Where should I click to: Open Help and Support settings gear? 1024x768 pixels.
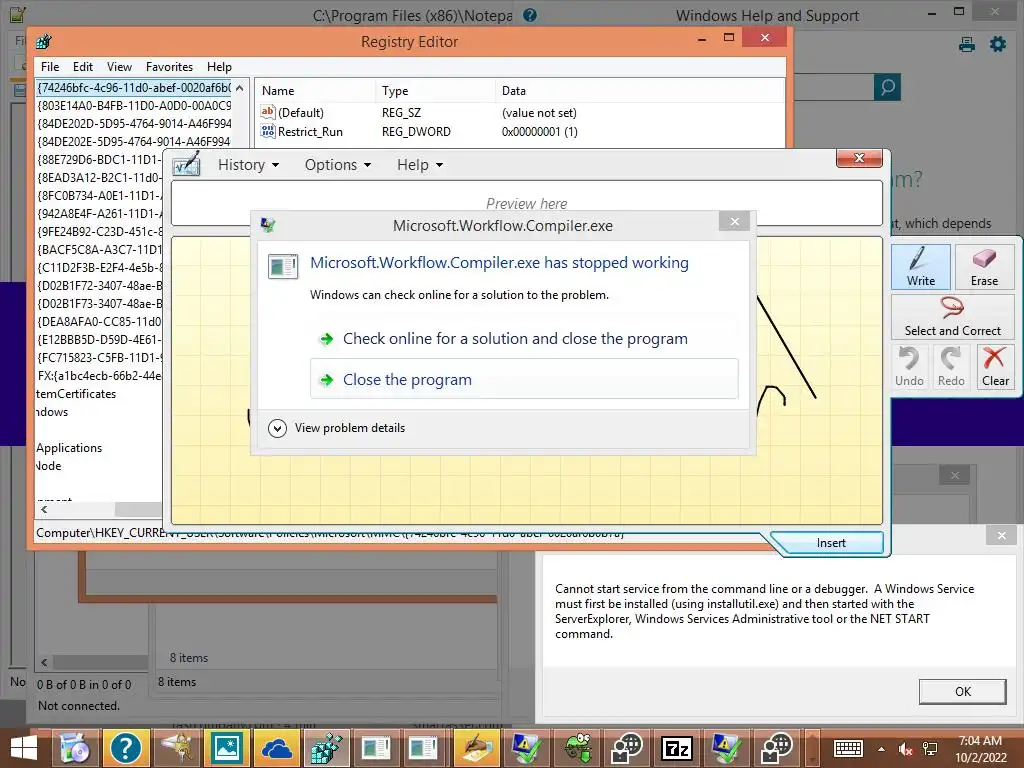click(x=998, y=44)
